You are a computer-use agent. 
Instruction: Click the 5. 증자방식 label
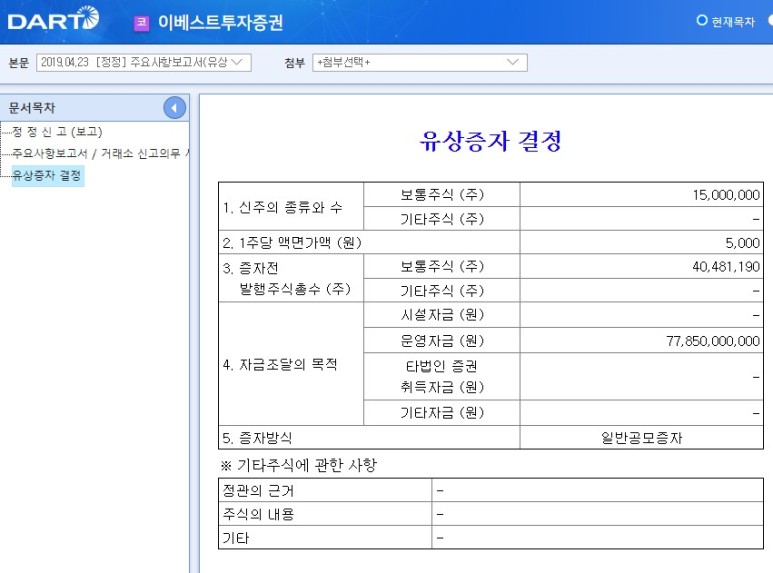(257, 438)
